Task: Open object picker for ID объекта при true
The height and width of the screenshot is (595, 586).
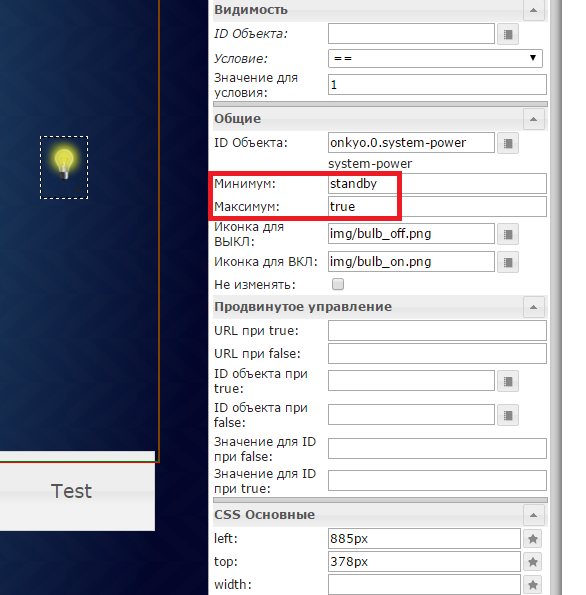Action: 507,381
